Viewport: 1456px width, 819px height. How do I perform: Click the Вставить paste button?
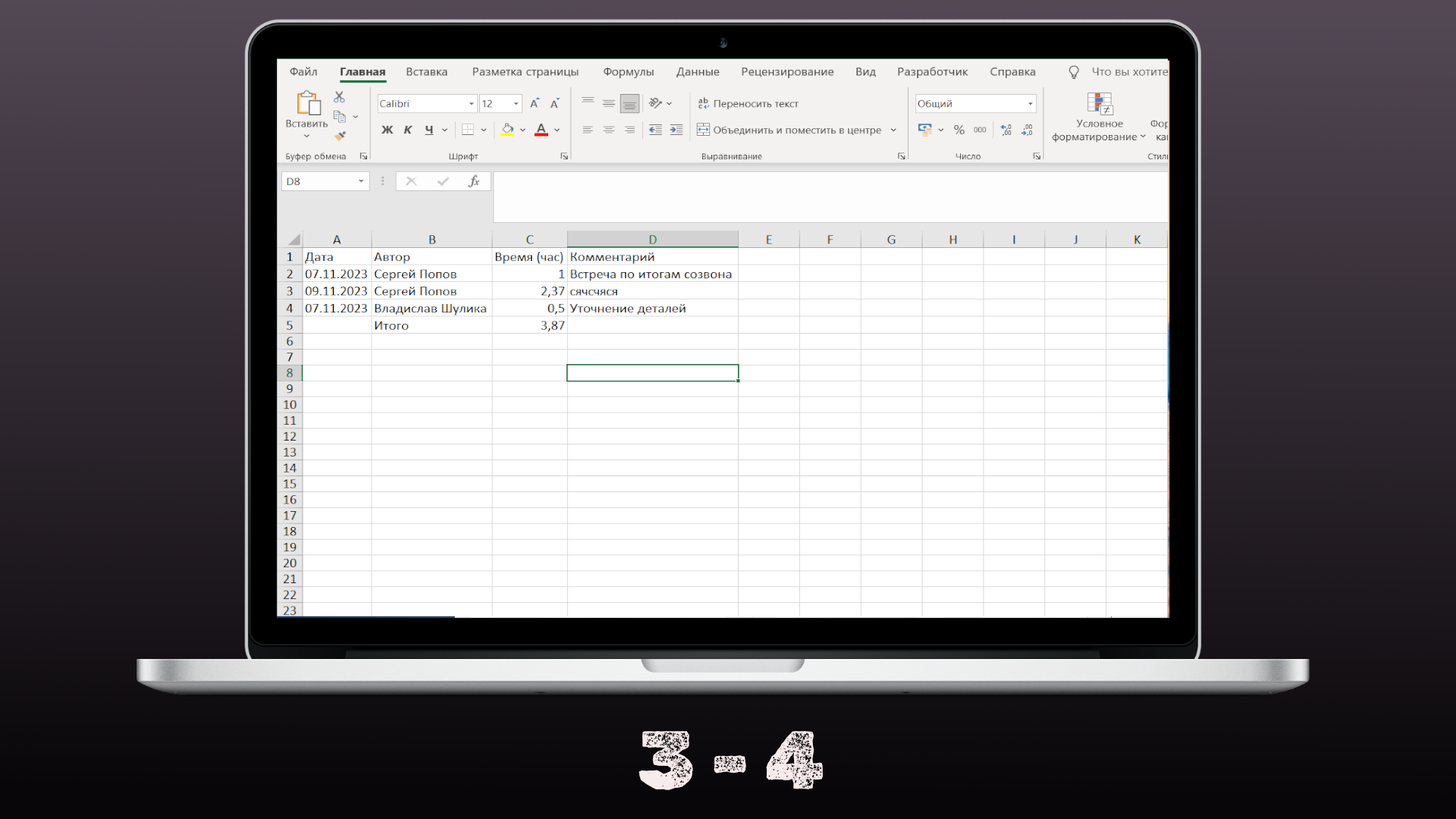pyautogui.click(x=307, y=105)
